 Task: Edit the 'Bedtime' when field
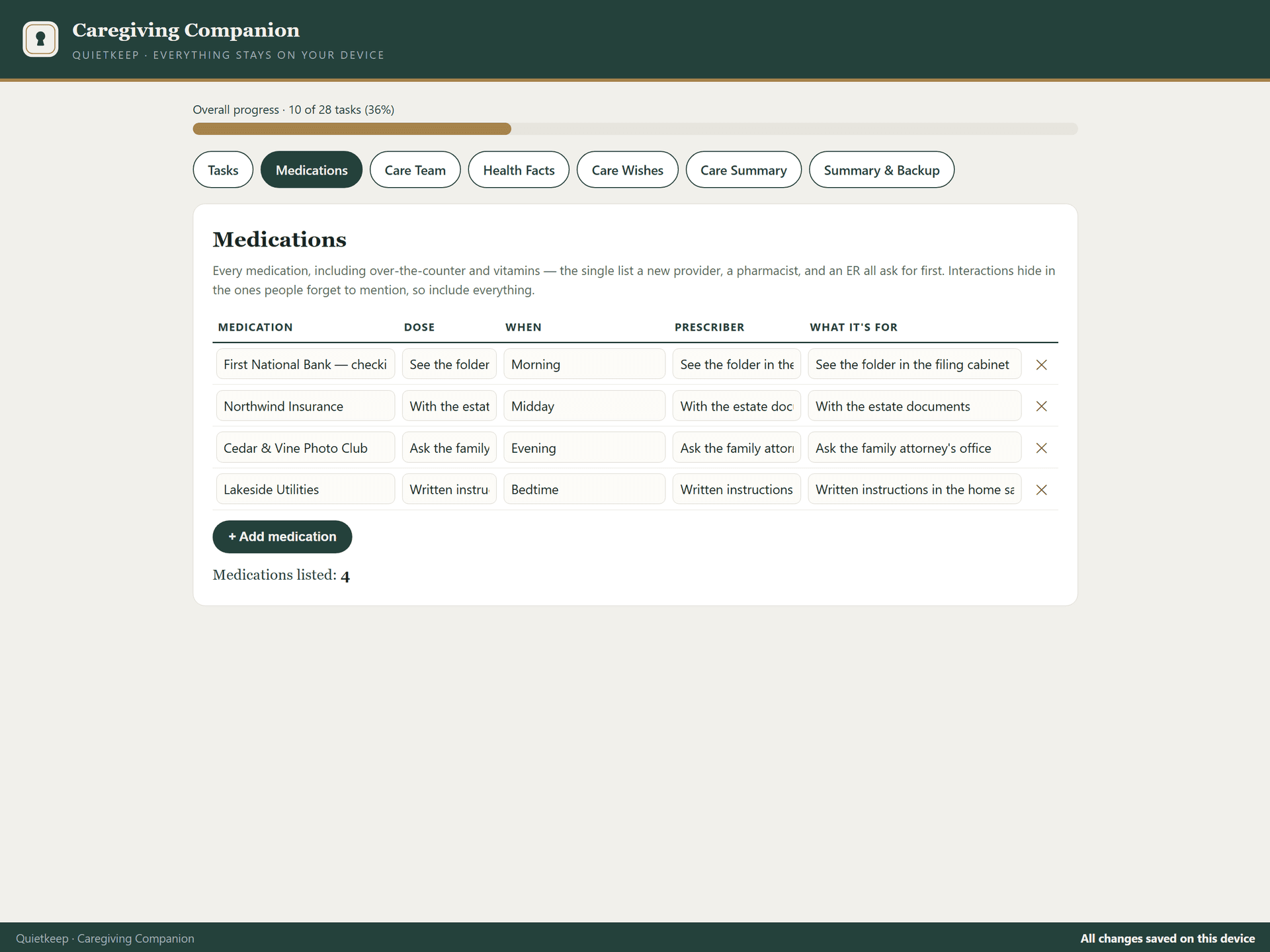coord(585,489)
